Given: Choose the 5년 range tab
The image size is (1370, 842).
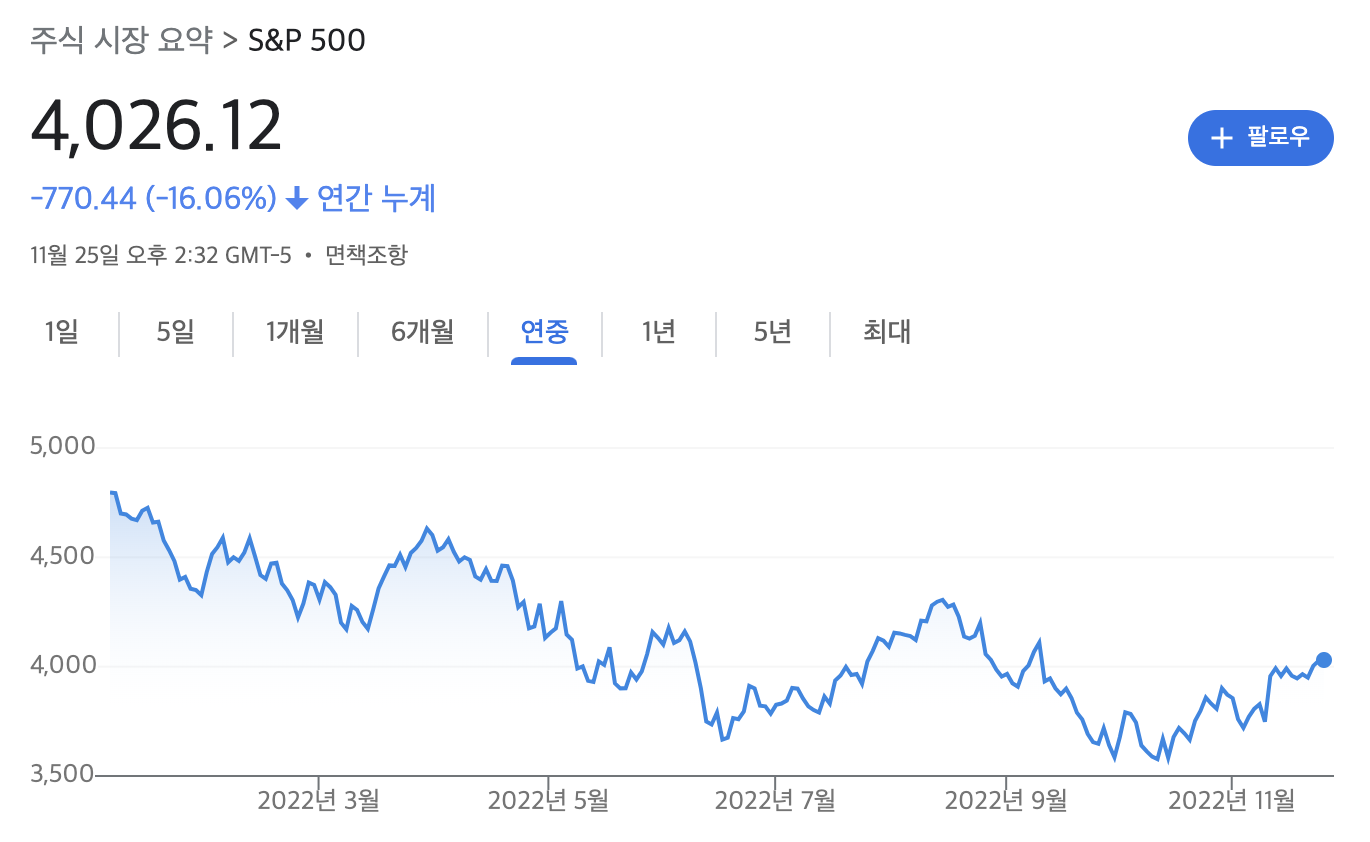Looking at the screenshot, I should point(773,332).
